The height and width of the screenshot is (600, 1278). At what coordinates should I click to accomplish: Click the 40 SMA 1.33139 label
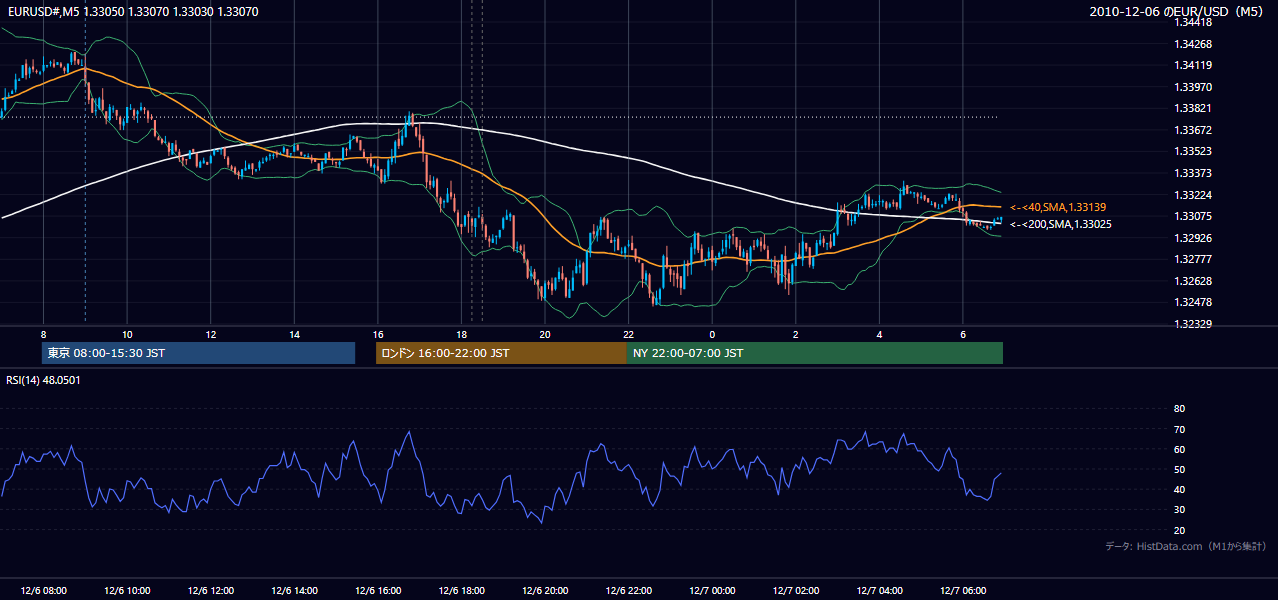click(x=1058, y=207)
